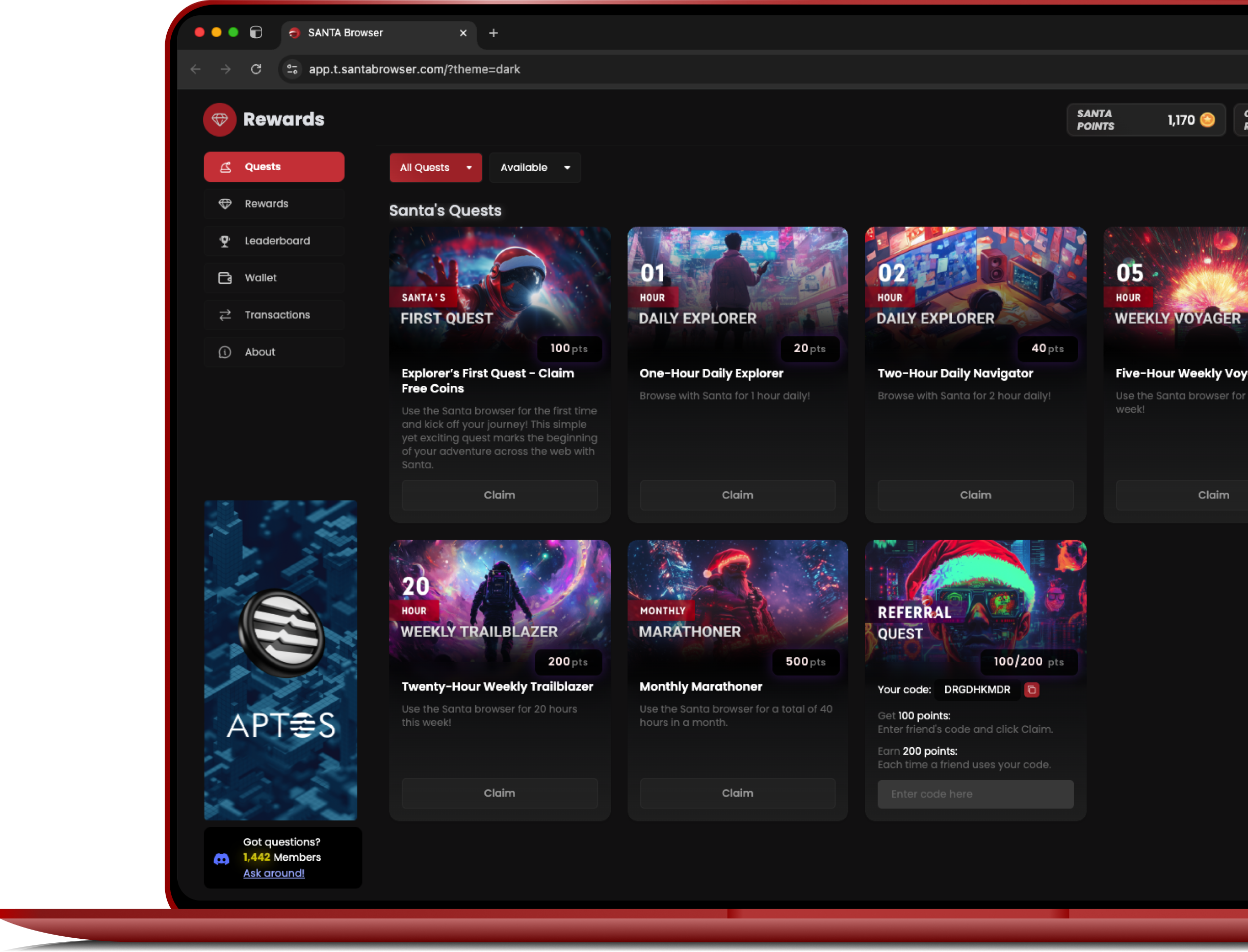The width and height of the screenshot is (1248, 952).
Task: Reload page using refresh icon
Action: [x=256, y=69]
